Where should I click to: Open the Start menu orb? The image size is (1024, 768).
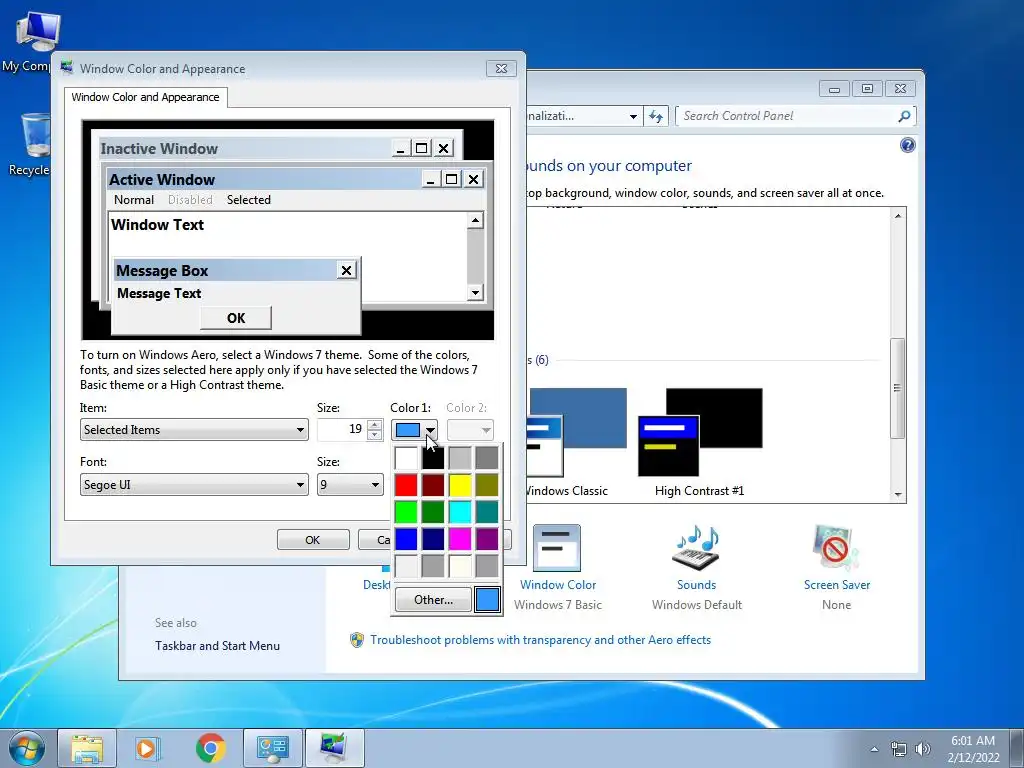pos(26,748)
